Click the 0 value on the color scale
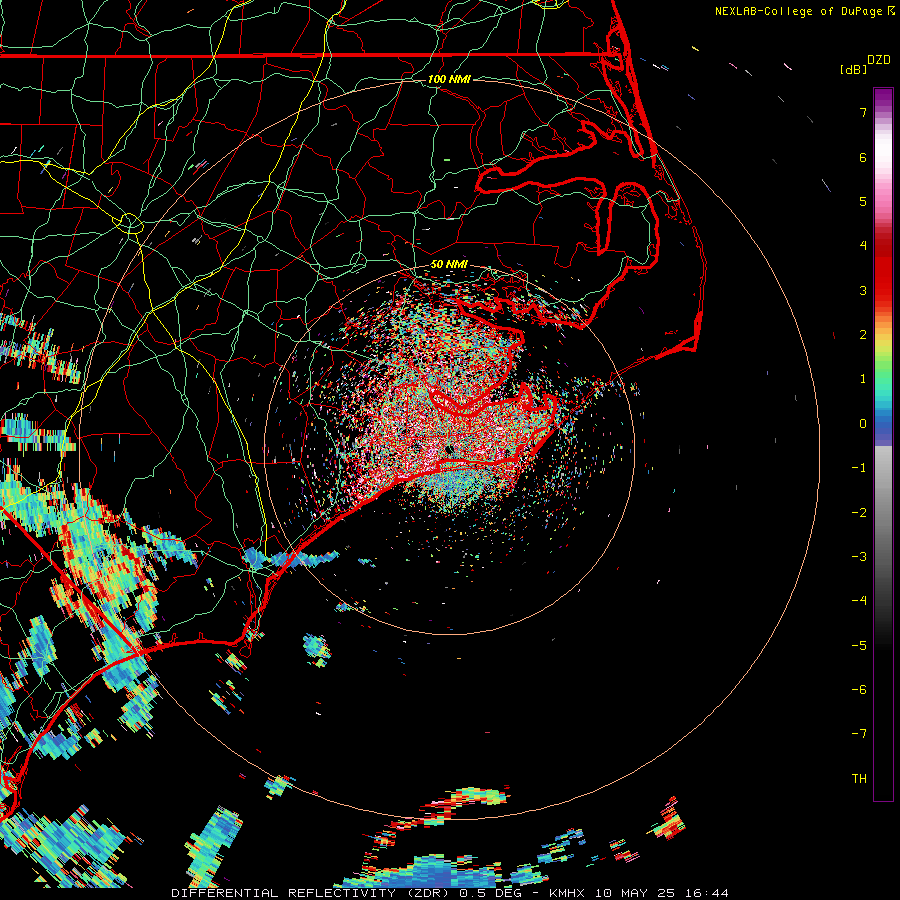900x900 pixels. coord(863,424)
